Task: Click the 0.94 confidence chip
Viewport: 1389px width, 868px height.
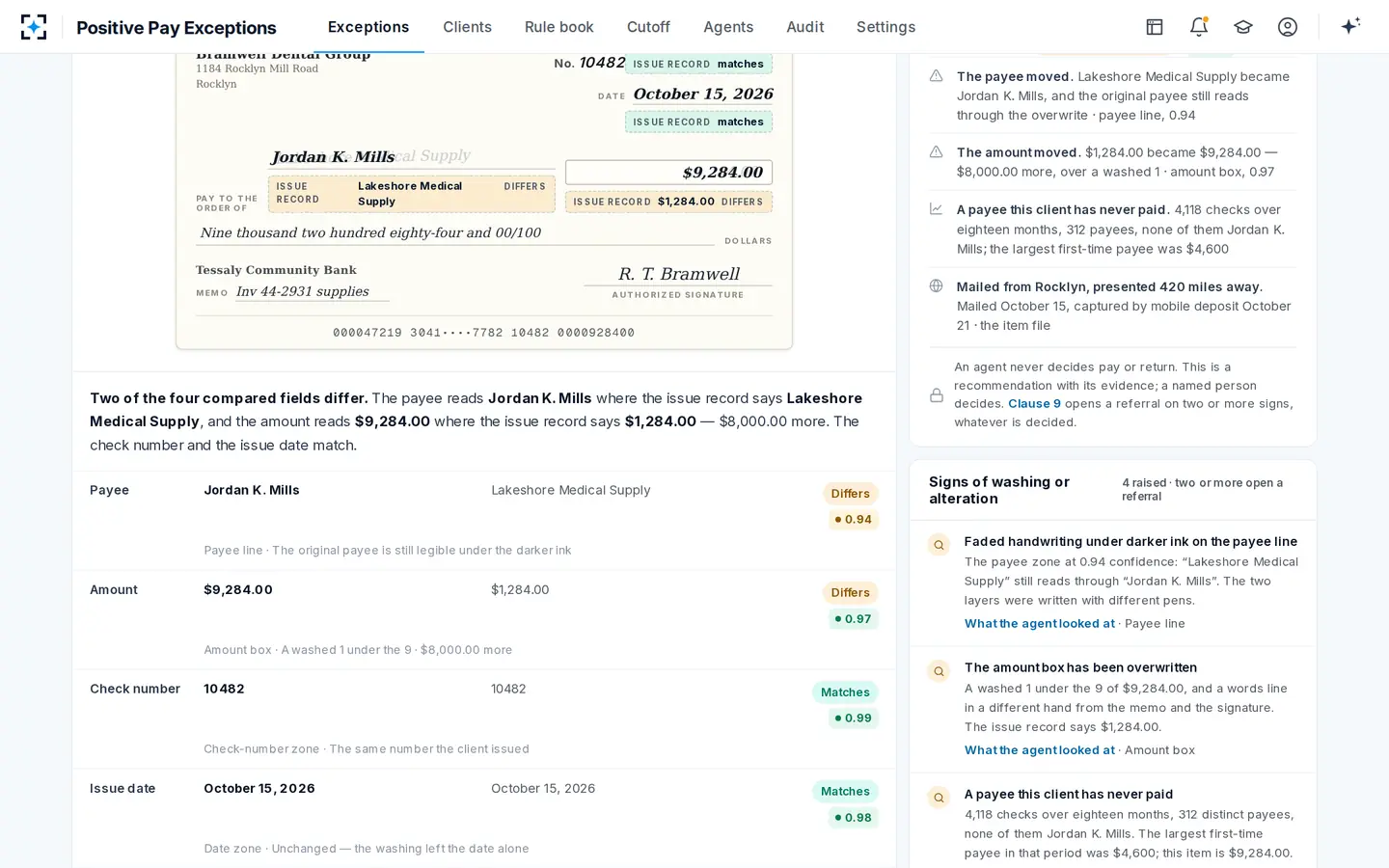Action: pyautogui.click(x=853, y=519)
